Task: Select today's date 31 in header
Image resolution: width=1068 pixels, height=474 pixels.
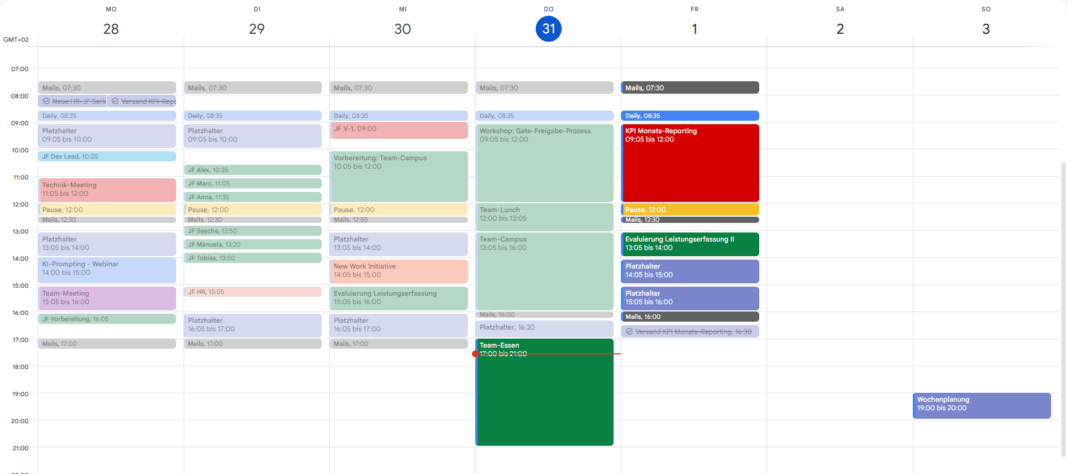Action: (x=548, y=29)
